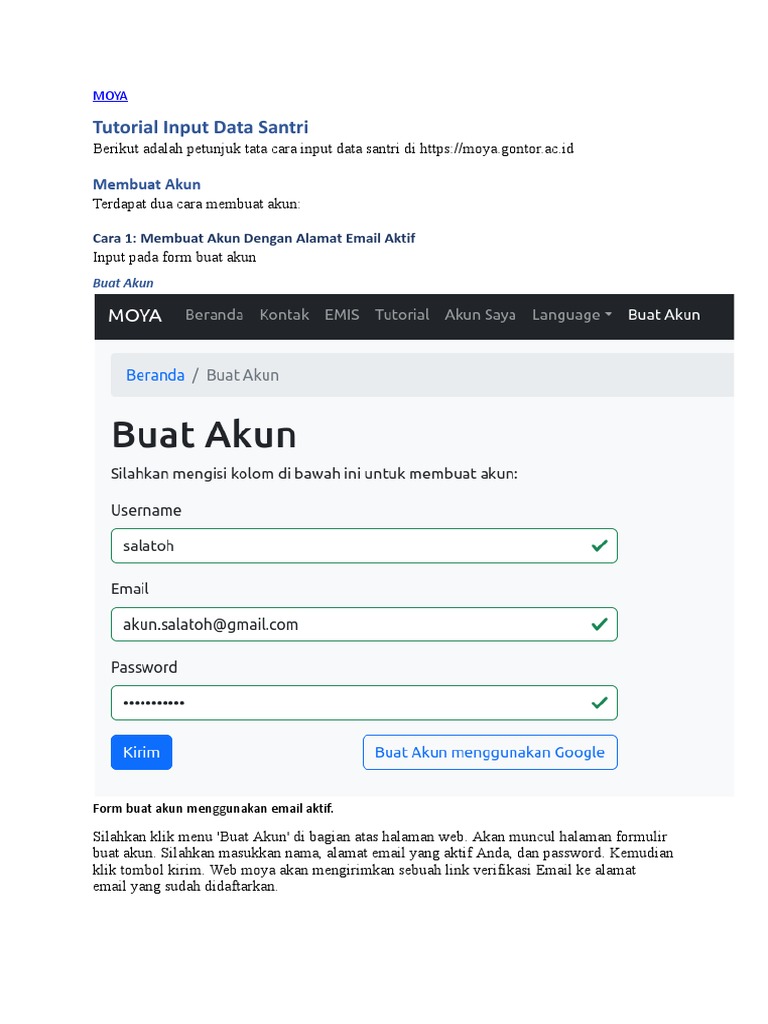Screen dimensions: 768x1024
Task: Click the blue MOYA hyperlink at top
Action: [x=110, y=96]
